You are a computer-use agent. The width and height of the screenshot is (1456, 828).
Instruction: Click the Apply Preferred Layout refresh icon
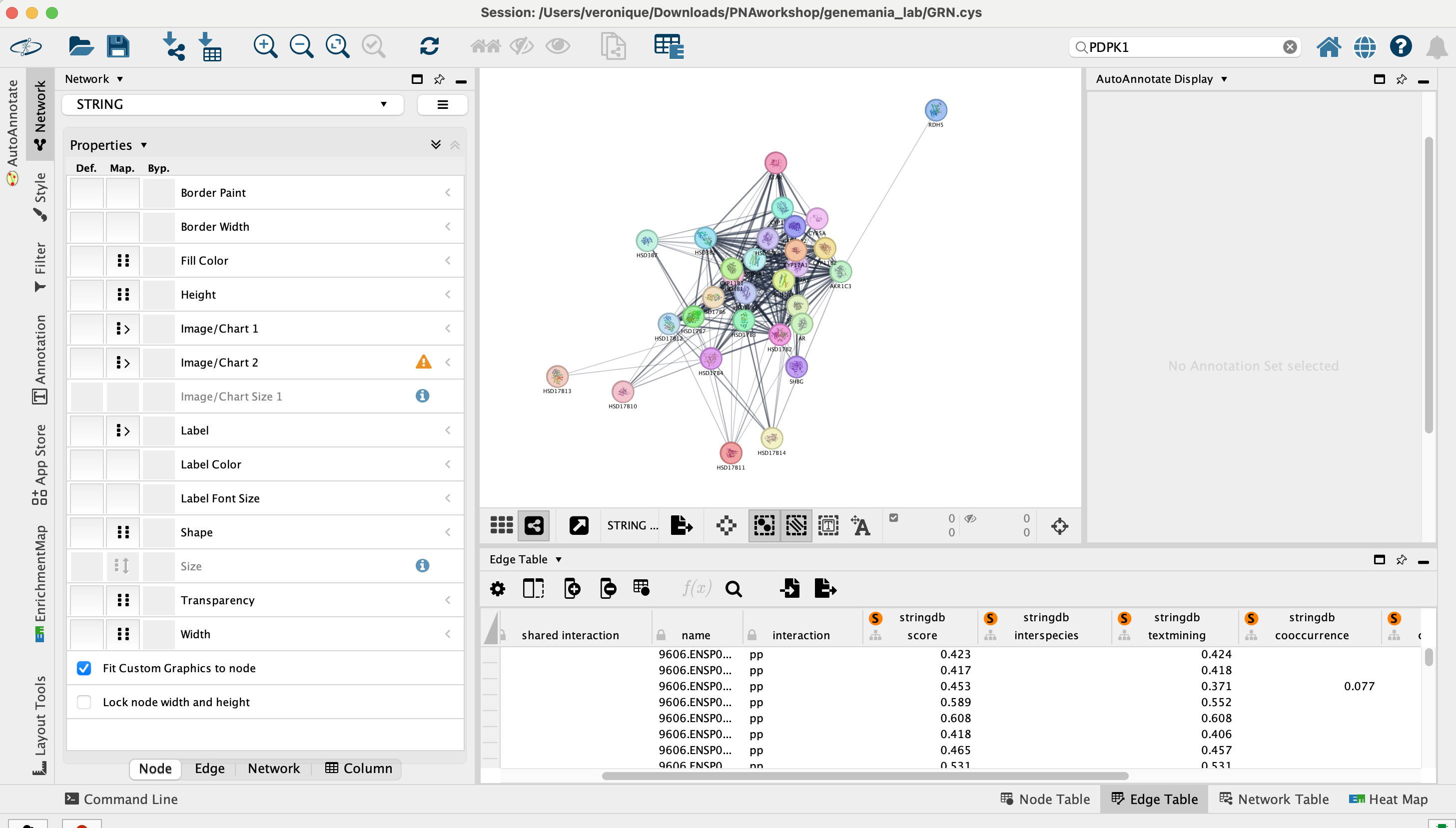click(429, 46)
